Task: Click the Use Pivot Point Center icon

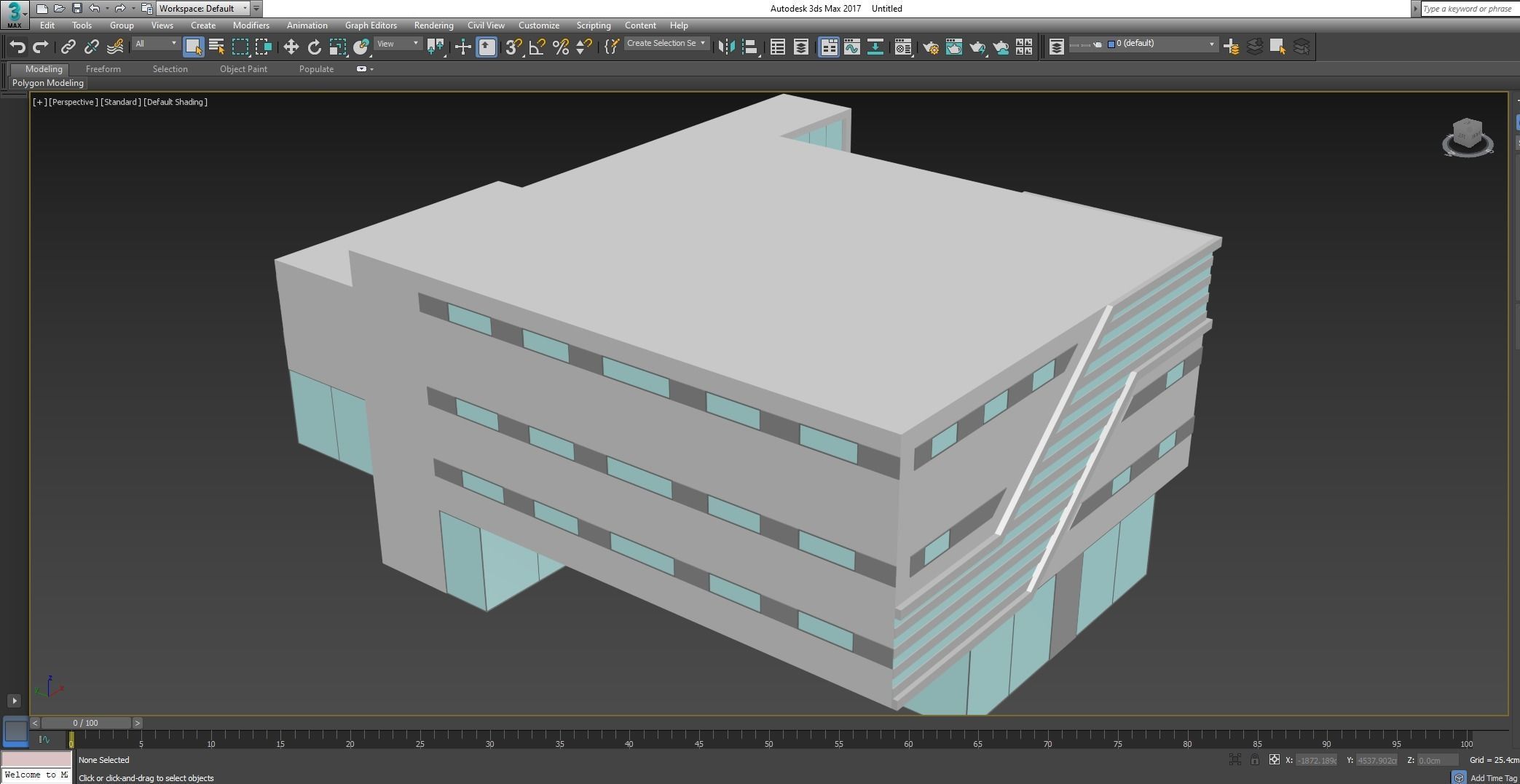Action: pyautogui.click(x=436, y=47)
